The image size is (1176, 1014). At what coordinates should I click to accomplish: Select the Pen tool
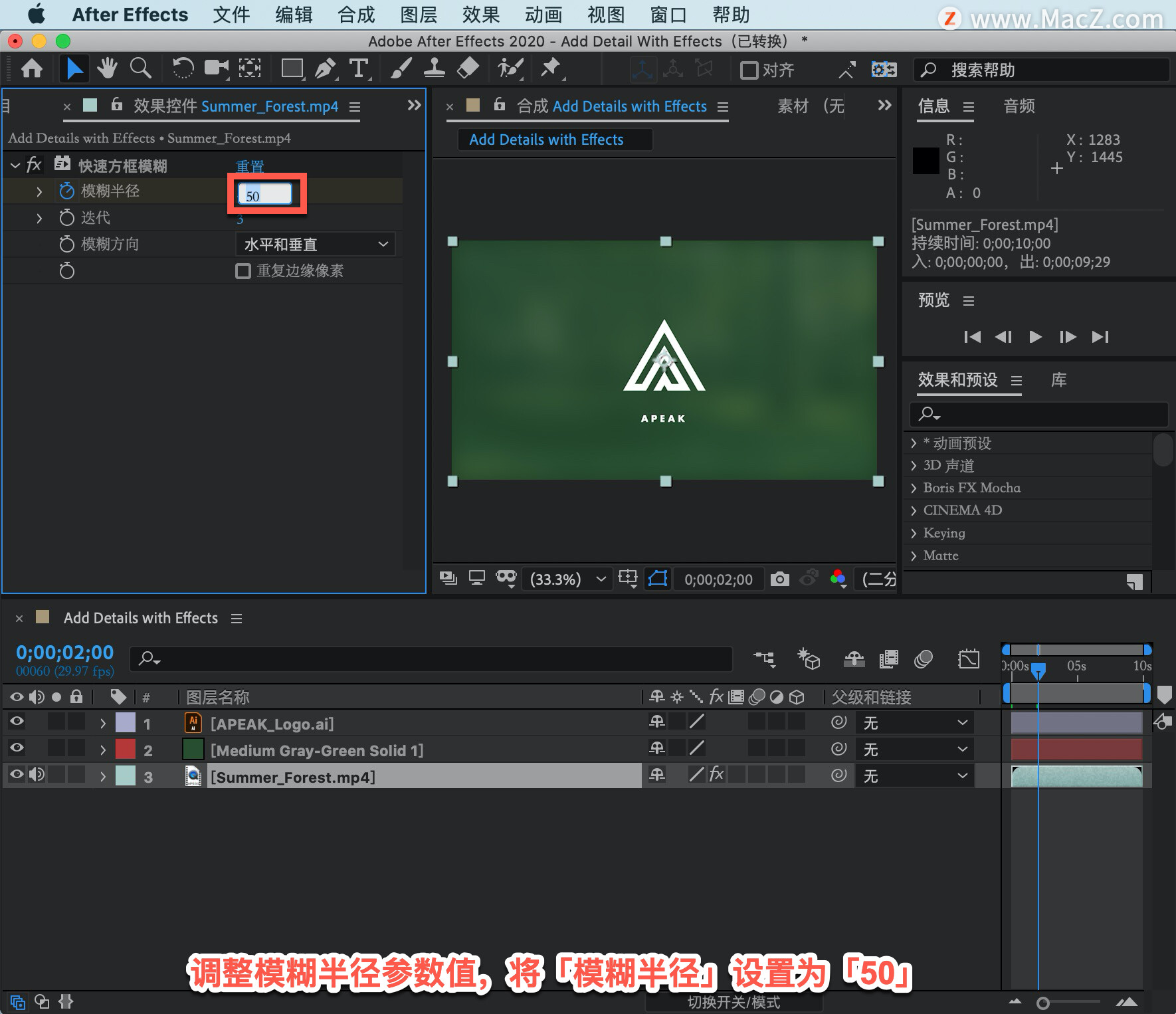coord(326,68)
